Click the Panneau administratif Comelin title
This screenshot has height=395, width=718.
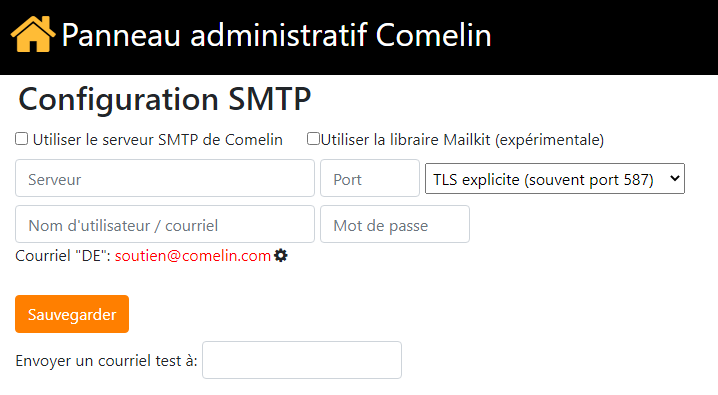click(276, 35)
